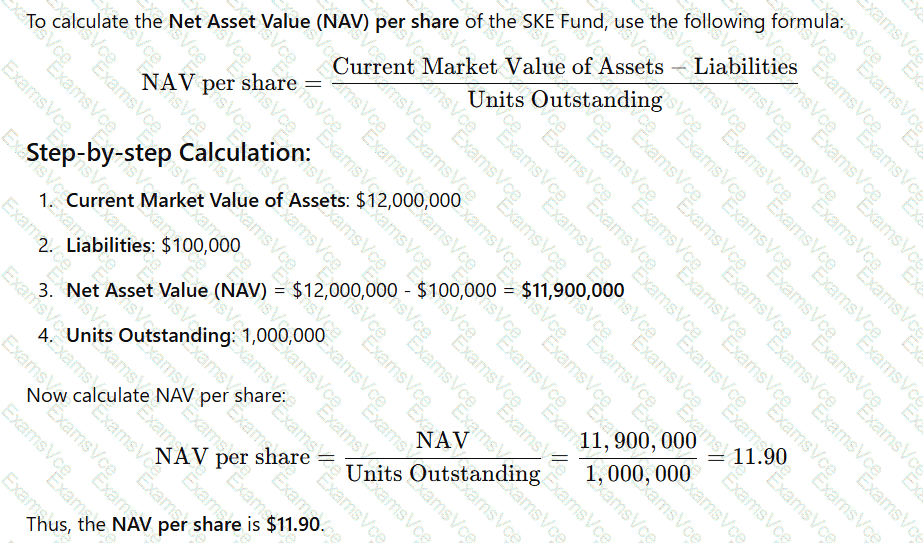Click the formula numerator 'Current Market Value of Assets − Liabilities'
Viewport: 923px width, 543px height.
(565, 67)
